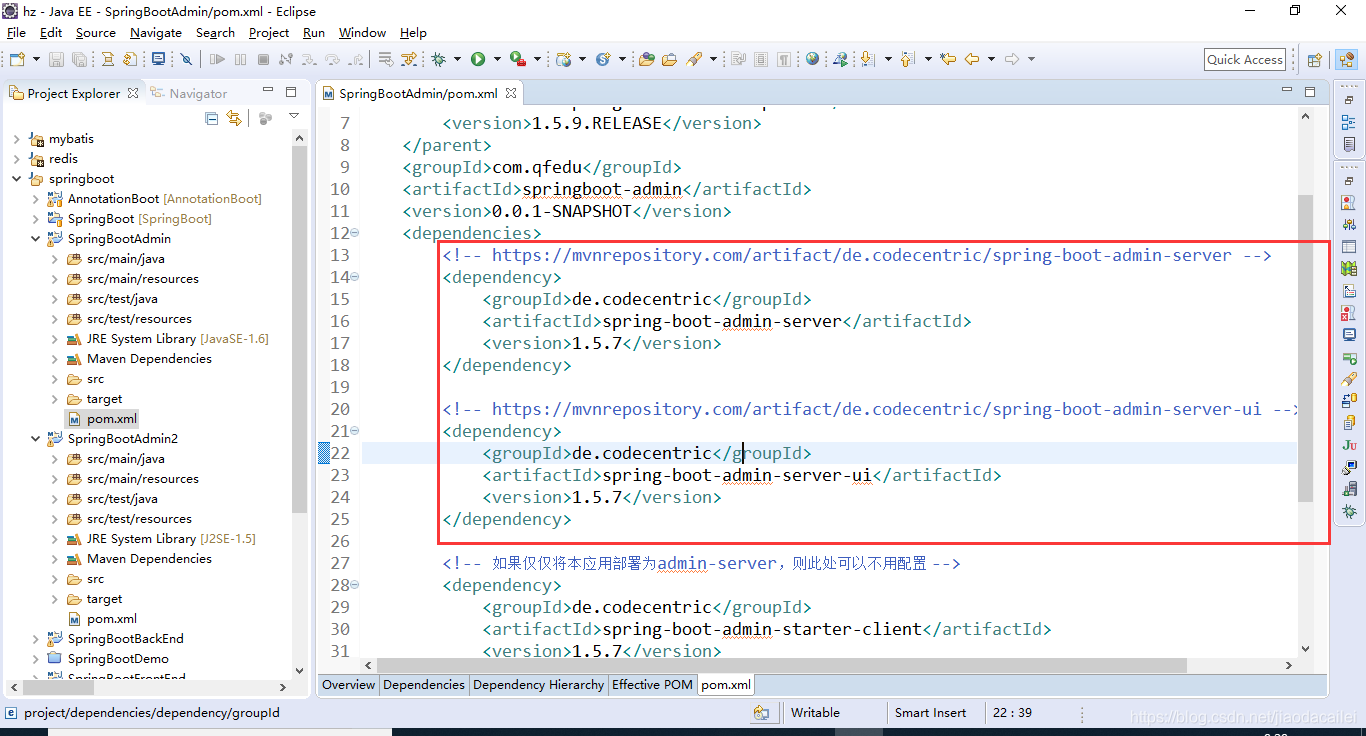Click the Open Perspective icon
Viewport: 1366px width, 736px height.
(x=1314, y=60)
